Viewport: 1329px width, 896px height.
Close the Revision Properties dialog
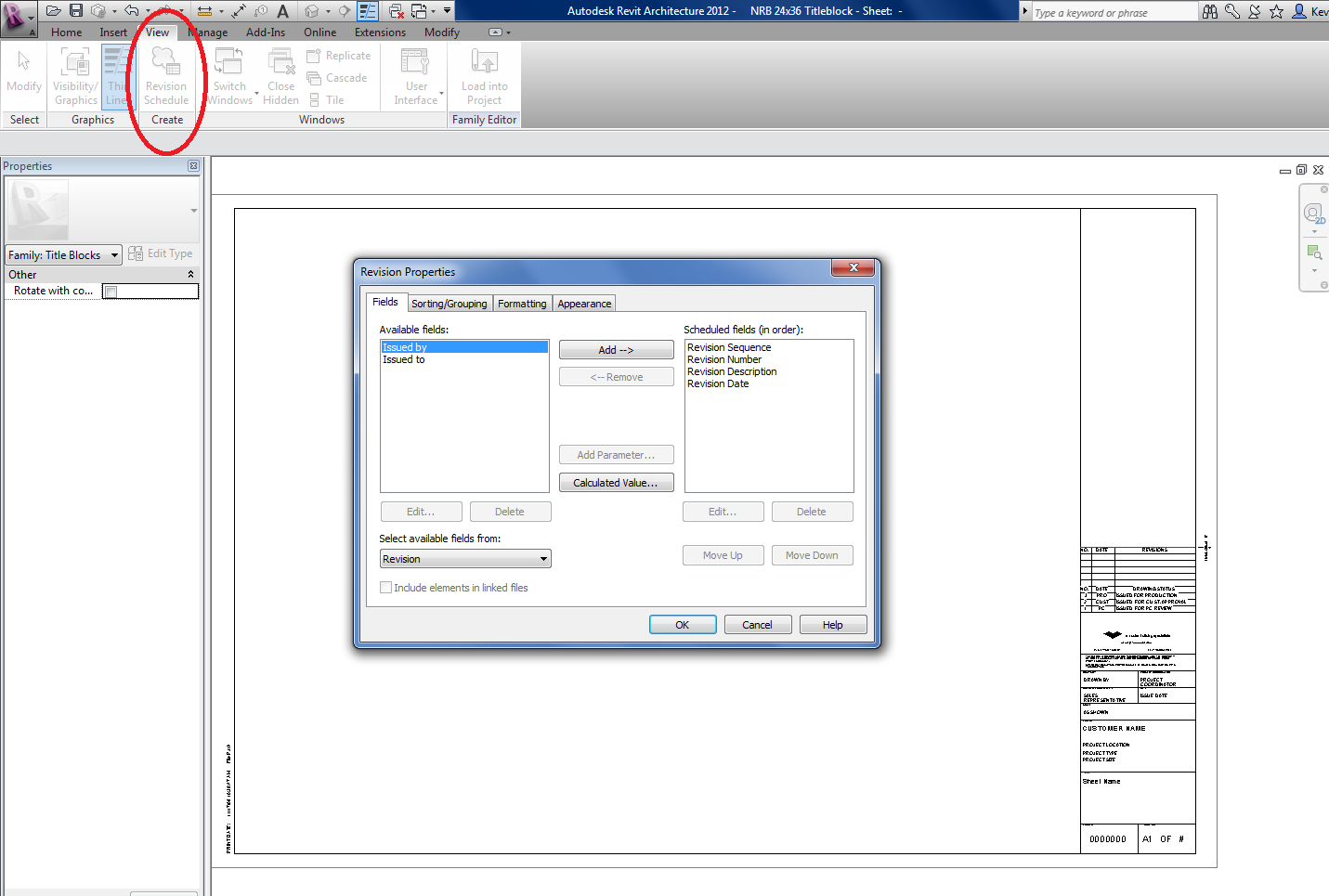click(853, 267)
